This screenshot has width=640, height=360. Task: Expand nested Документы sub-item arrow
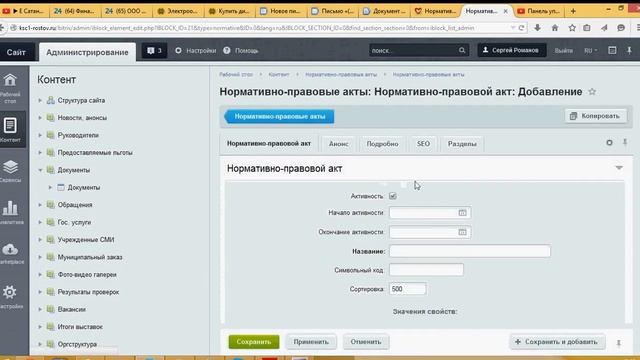(x=50, y=187)
